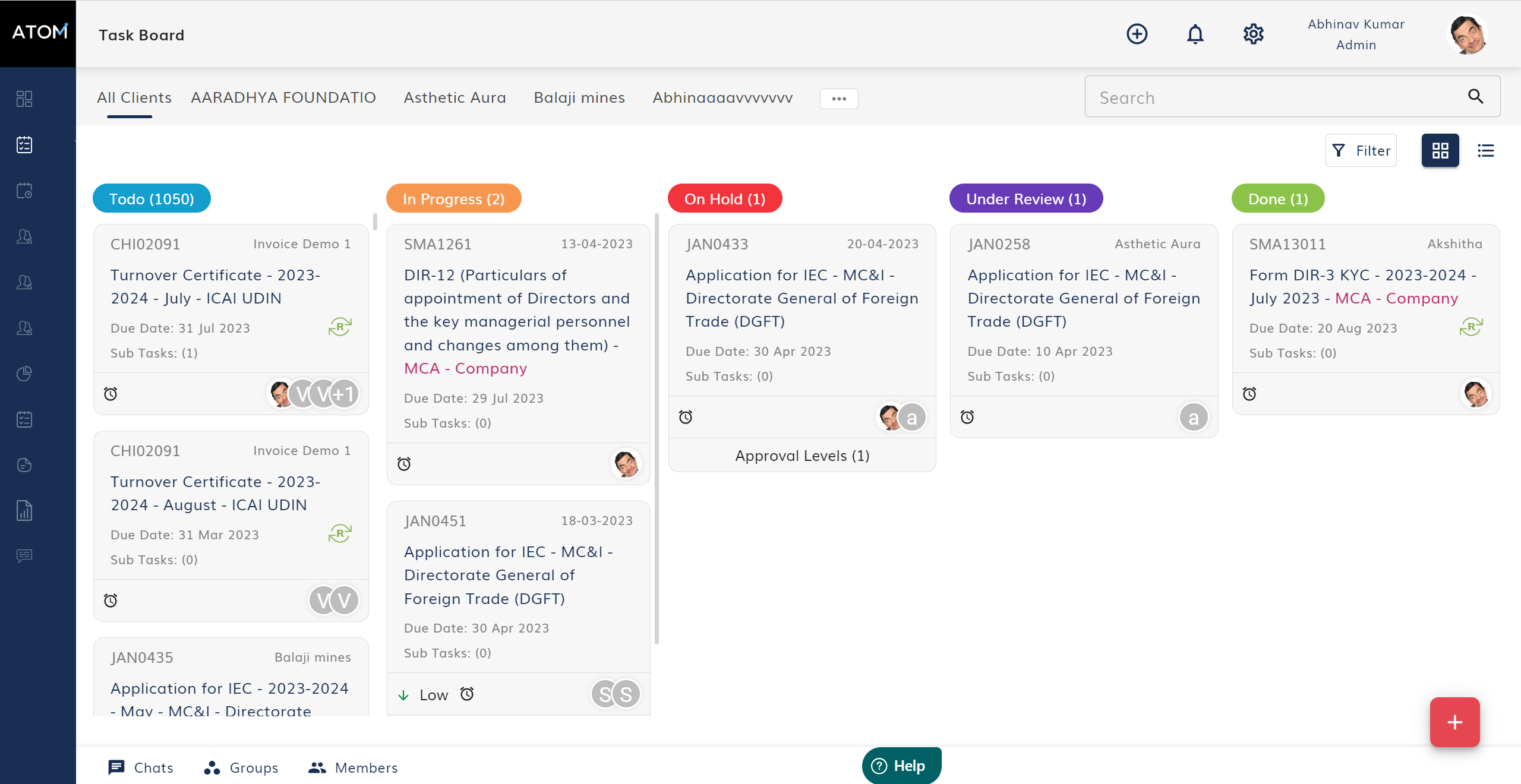
Task: Open the calendar schedule icon in the sidebar
Action: tap(24, 191)
